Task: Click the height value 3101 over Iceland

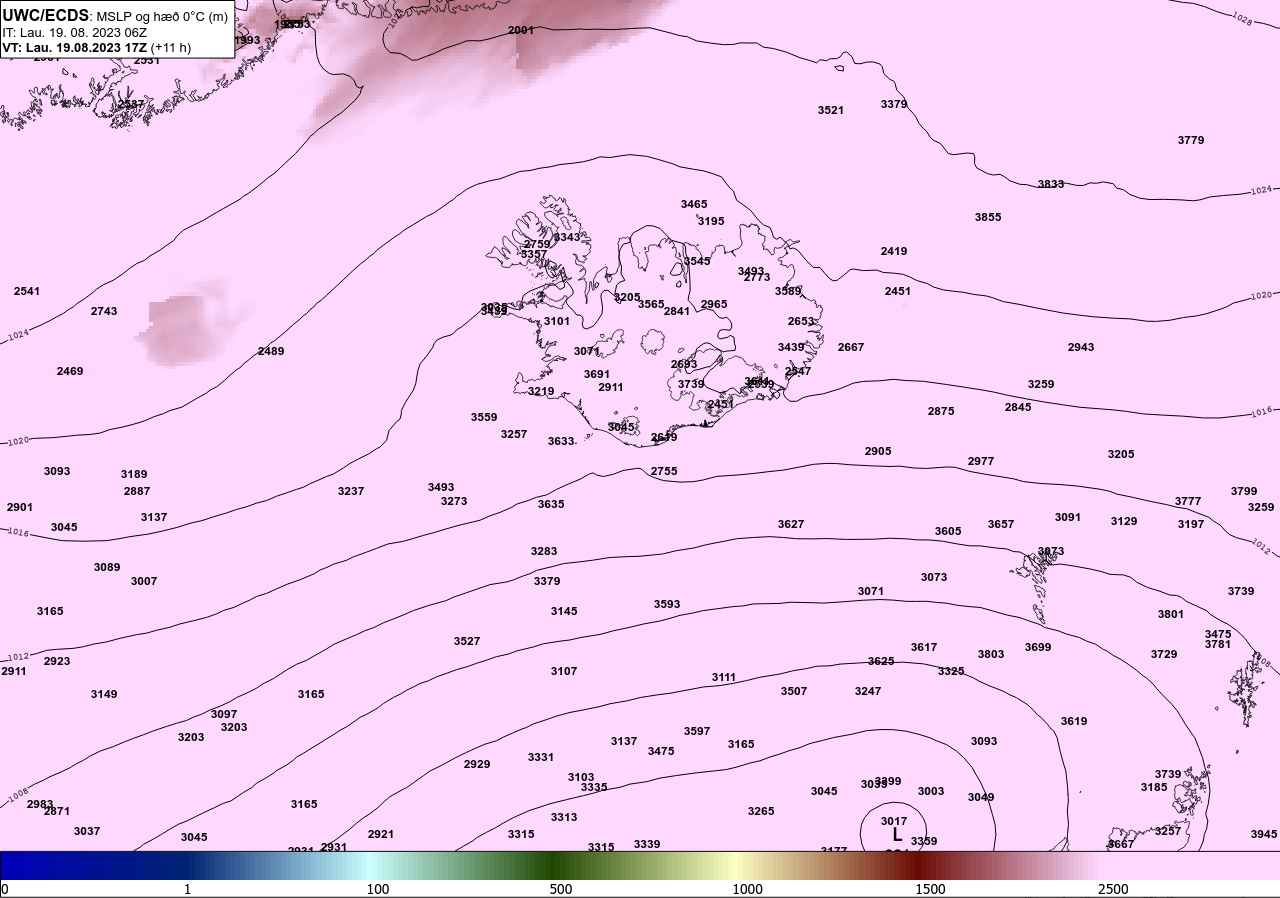Action: point(557,321)
